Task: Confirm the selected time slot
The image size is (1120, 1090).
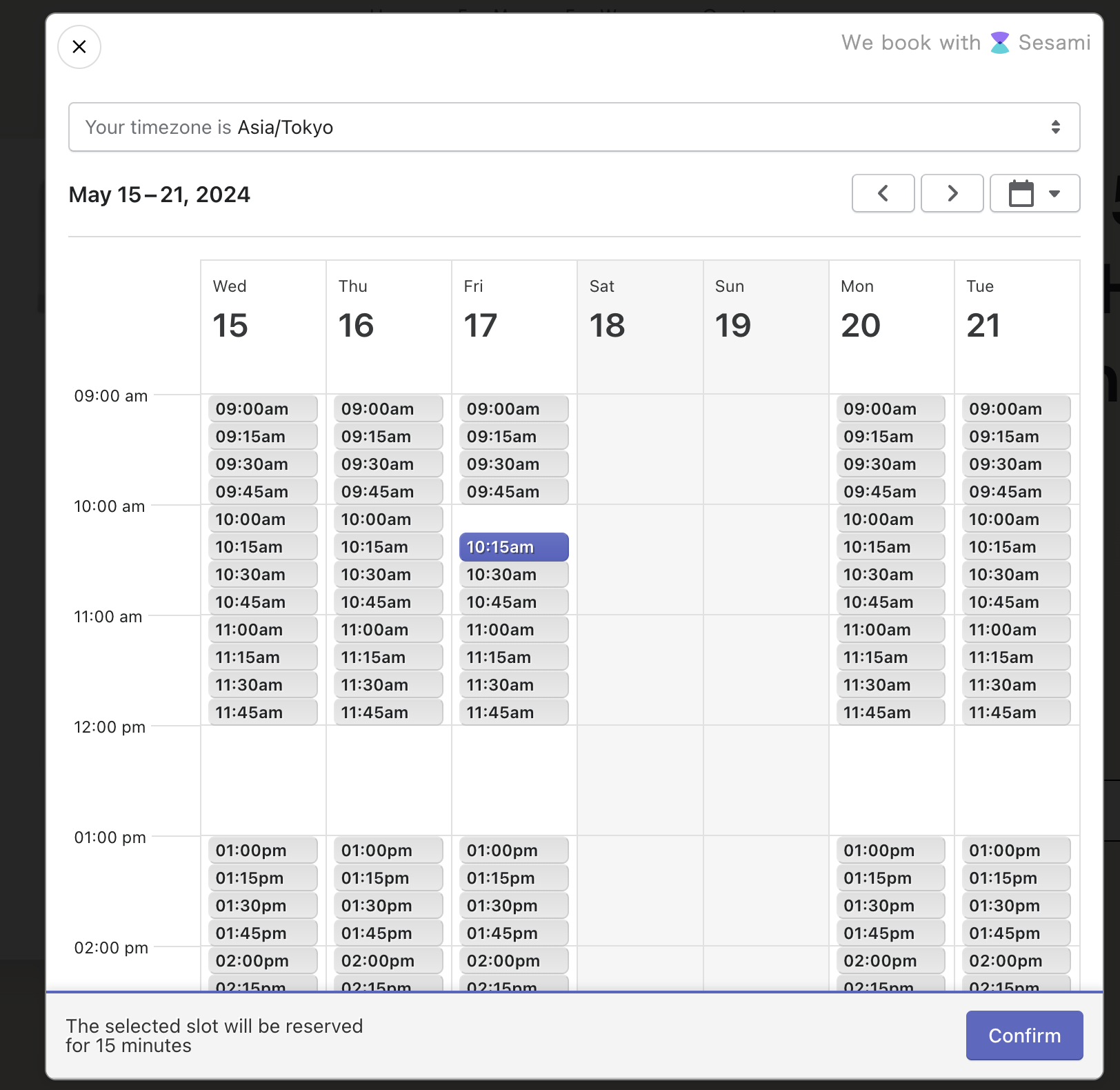Action: (x=1024, y=1035)
